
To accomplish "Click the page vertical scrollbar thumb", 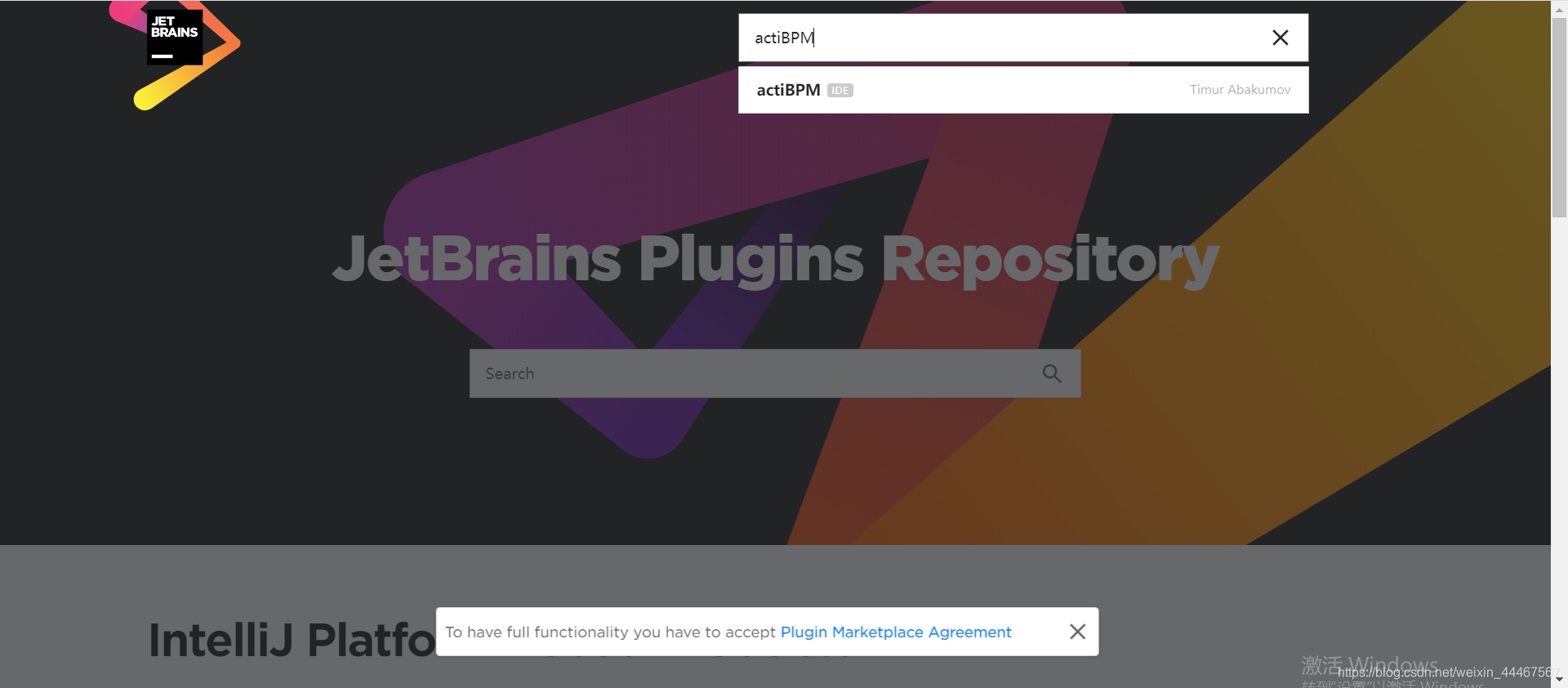I will click(x=1559, y=116).
